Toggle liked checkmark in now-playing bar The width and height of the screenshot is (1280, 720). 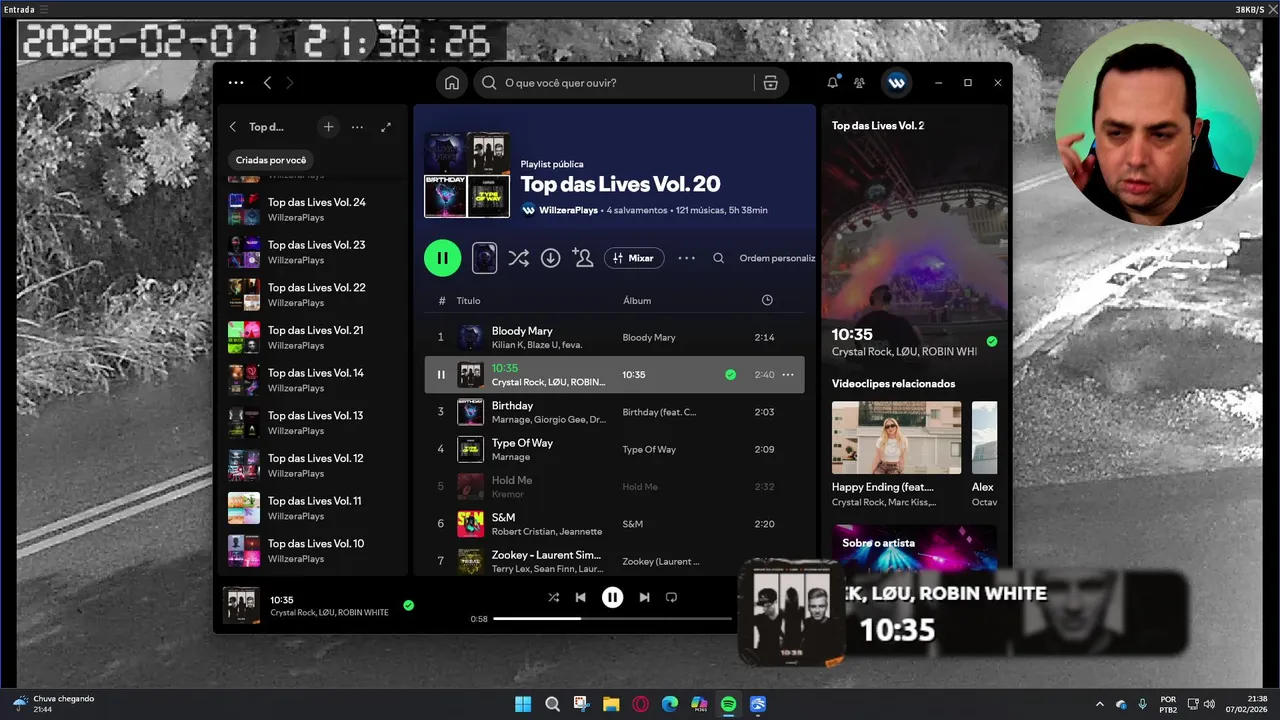pyautogui.click(x=408, y=605)
